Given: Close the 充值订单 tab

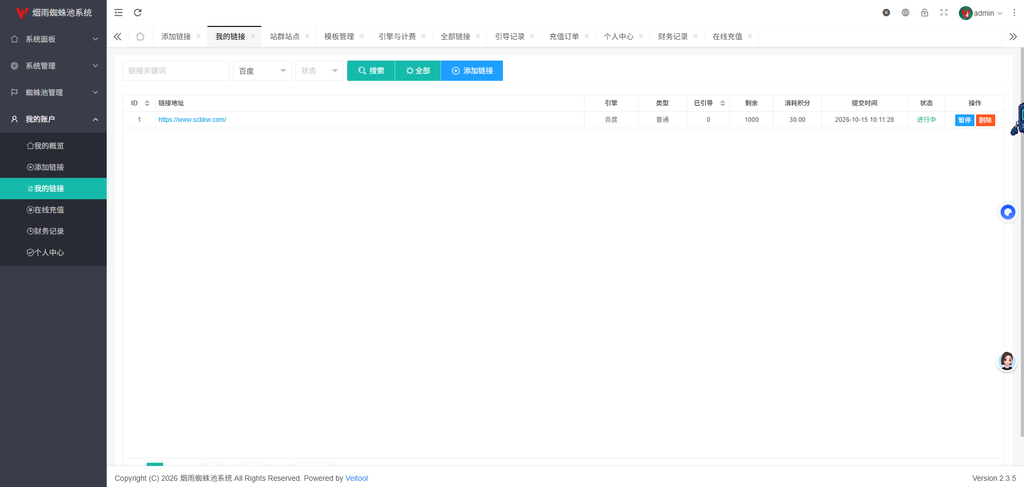Looking at the screenshot, I should [x=586, y=37].
